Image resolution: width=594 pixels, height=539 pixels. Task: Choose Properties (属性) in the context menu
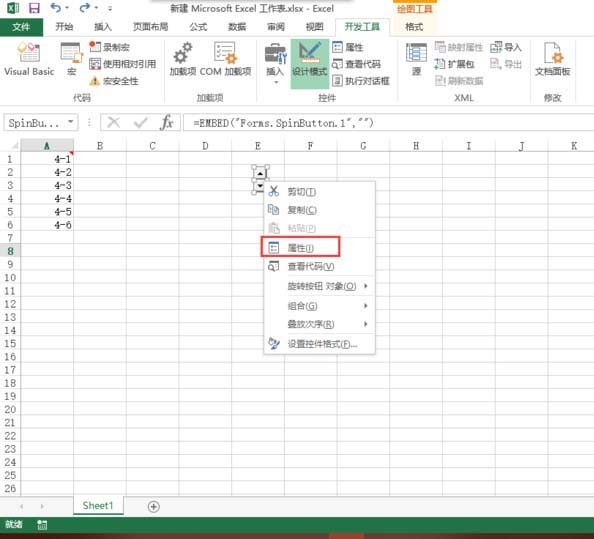click(319, 248)
